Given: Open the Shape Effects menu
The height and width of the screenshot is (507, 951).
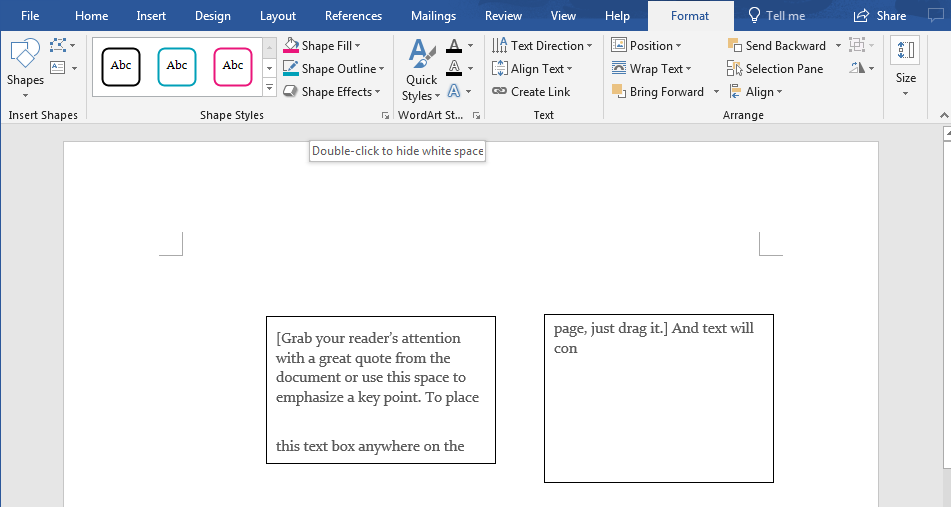Looking at the screenshot, I should (332, 92).
